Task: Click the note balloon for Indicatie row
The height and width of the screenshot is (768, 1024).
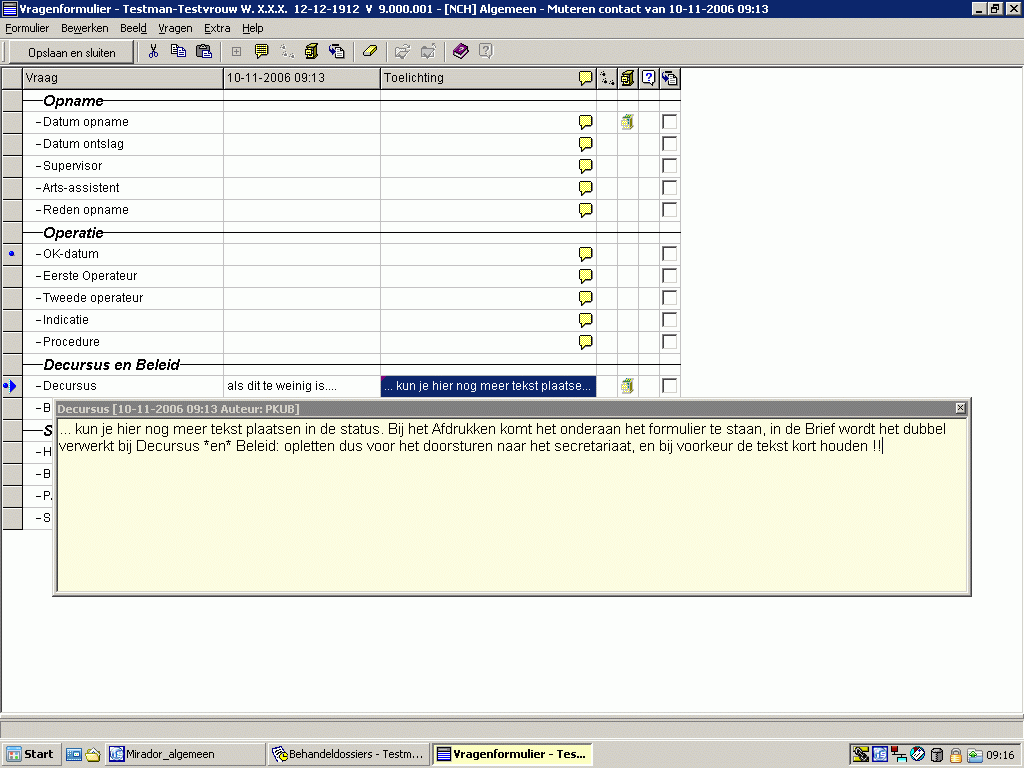Action: [586, 320]
